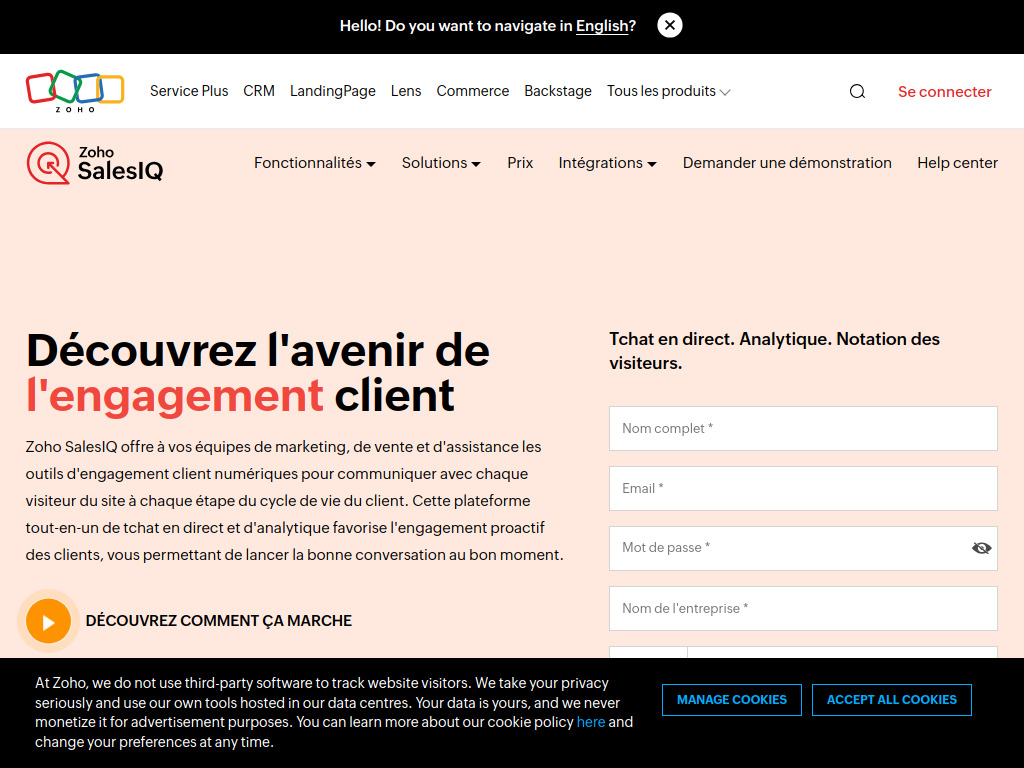Image resolution: width=1024 pixels, height=768 pixels.
Task: Focus the Nom complet input field
Action: click(x=803, y=428)
